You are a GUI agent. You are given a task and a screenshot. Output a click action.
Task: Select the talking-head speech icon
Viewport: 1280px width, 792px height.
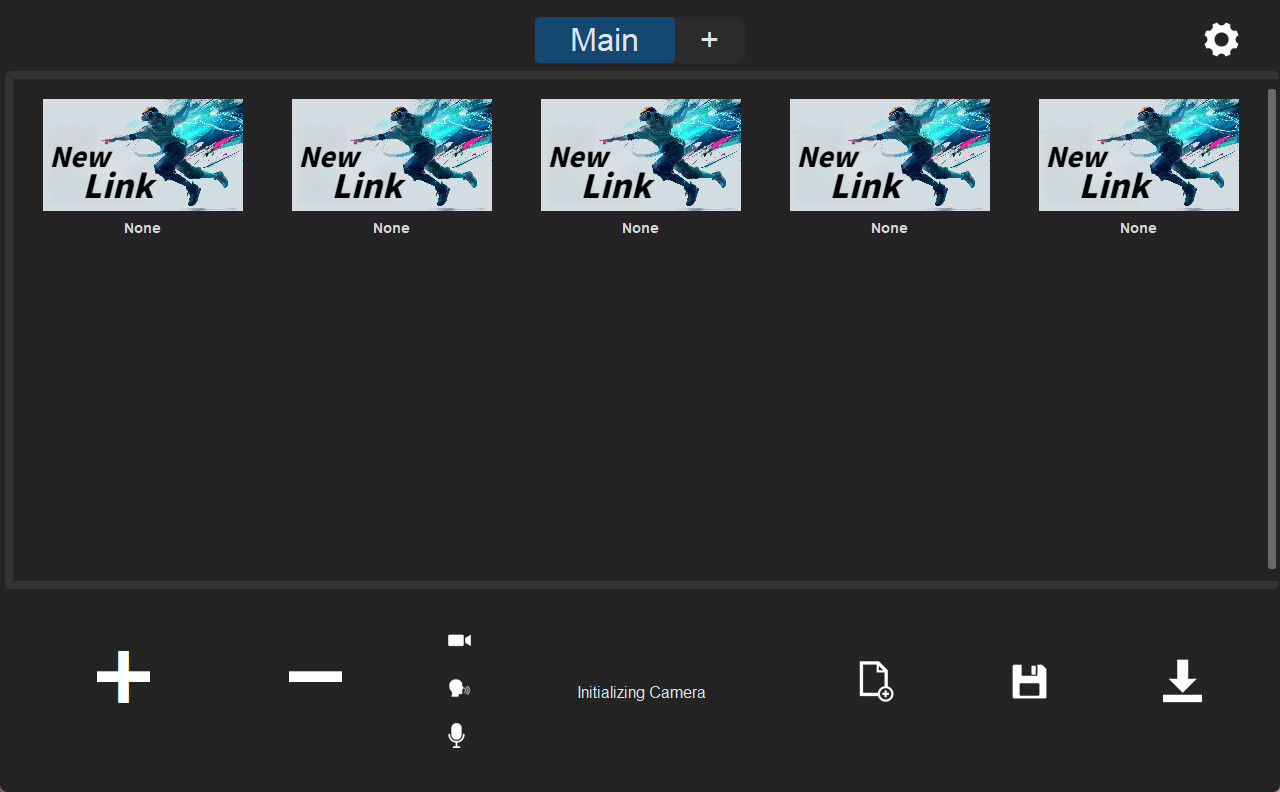point(459,688)
